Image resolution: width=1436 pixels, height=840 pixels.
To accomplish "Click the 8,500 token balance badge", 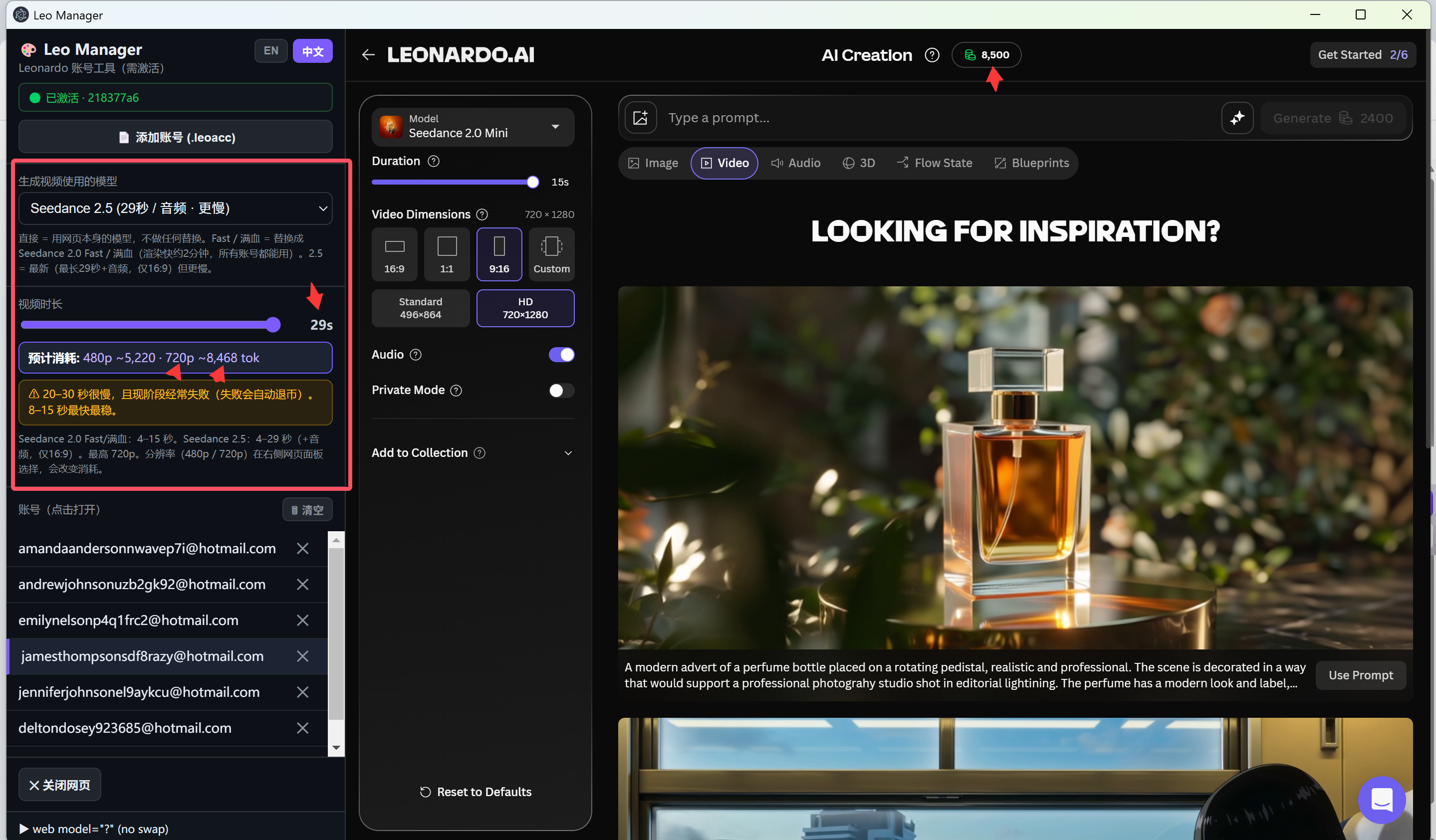I will click(x=986, y=55).
